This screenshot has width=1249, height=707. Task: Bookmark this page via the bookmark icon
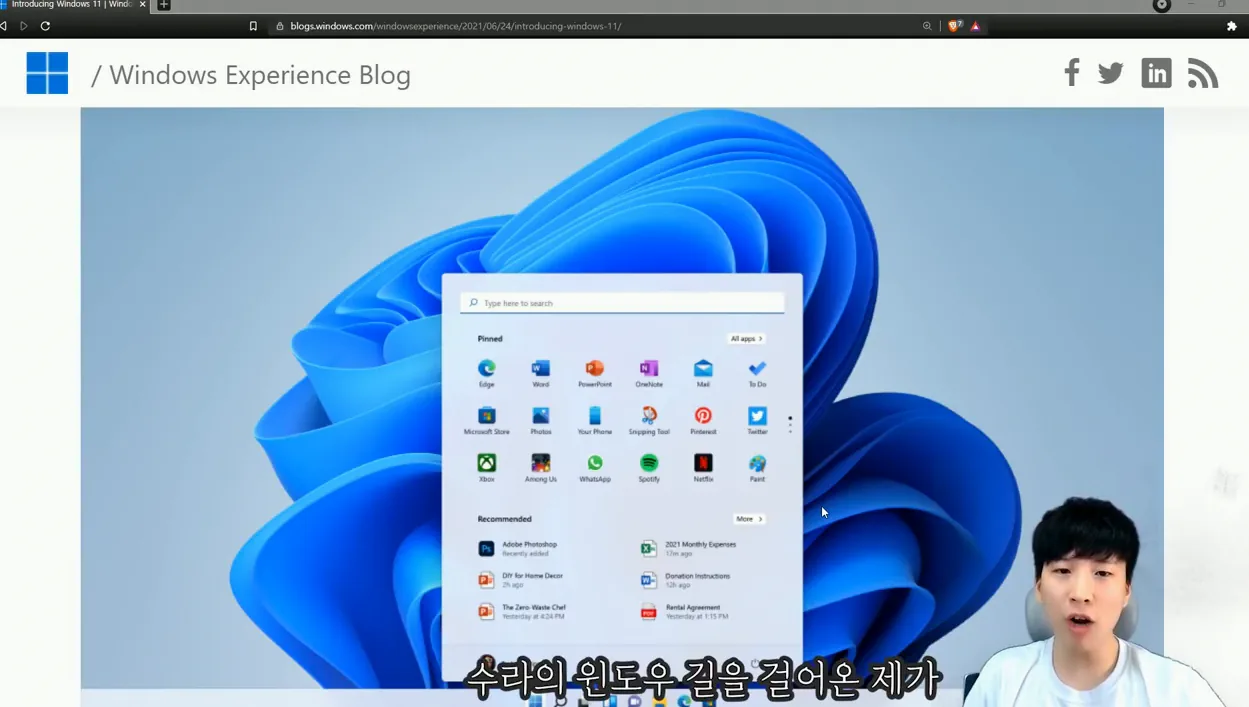(x=253, y=26)
